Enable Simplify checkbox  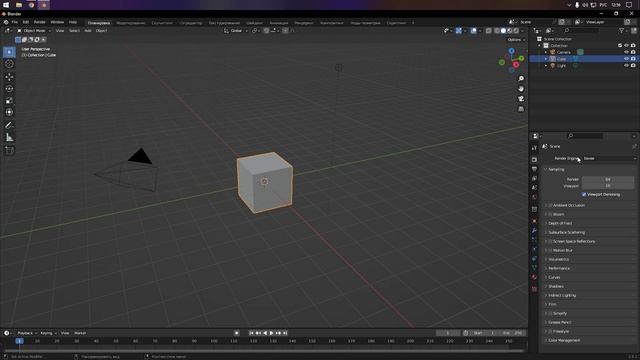click(550, 313)
